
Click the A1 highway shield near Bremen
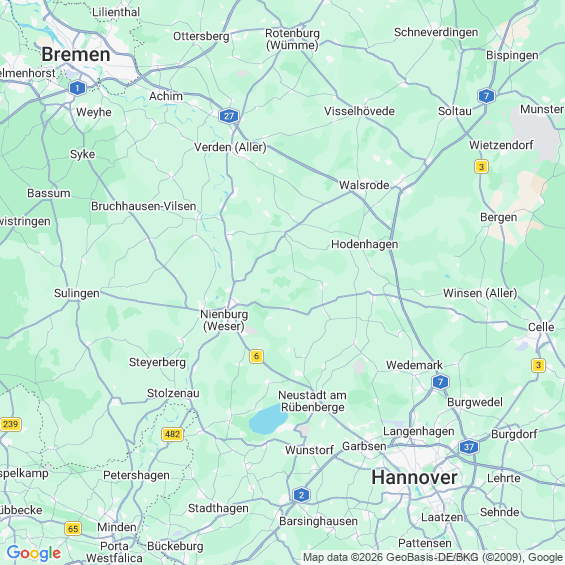point(77,88)
